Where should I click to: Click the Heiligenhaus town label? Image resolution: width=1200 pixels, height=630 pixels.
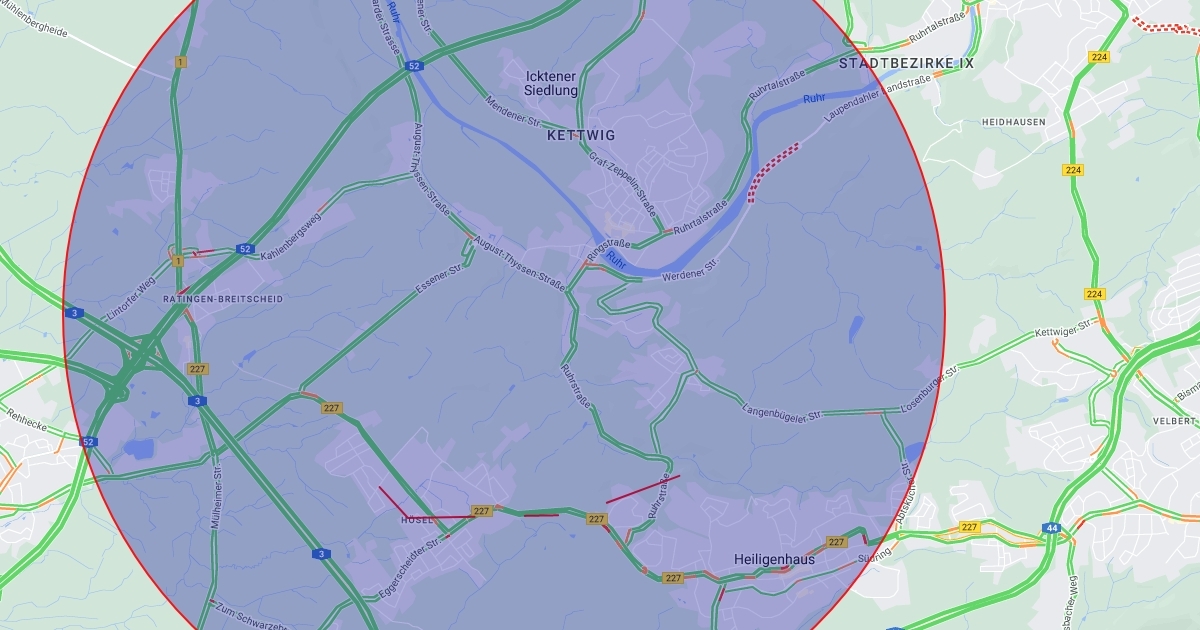774,559
